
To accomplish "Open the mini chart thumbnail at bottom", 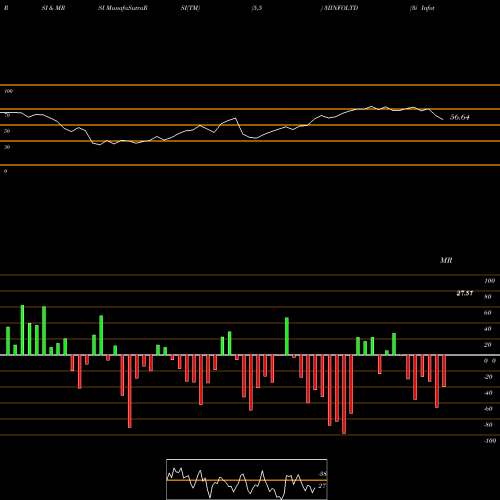I will 247,479.
